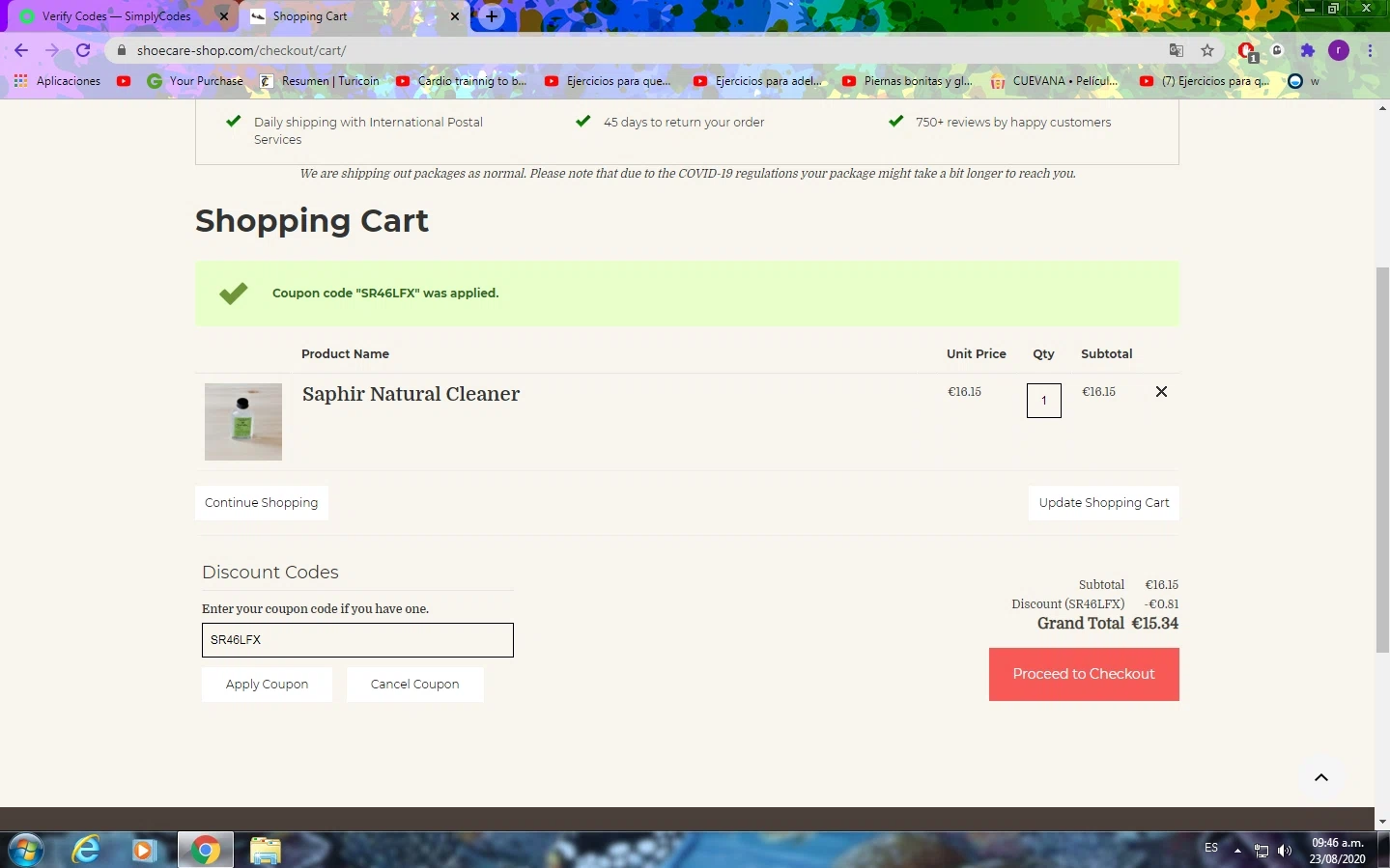Viewport: 1390px width, 868px height.
Task: Click the 750+ reviews by happy customers text
Action: [x=1013, y=123]
